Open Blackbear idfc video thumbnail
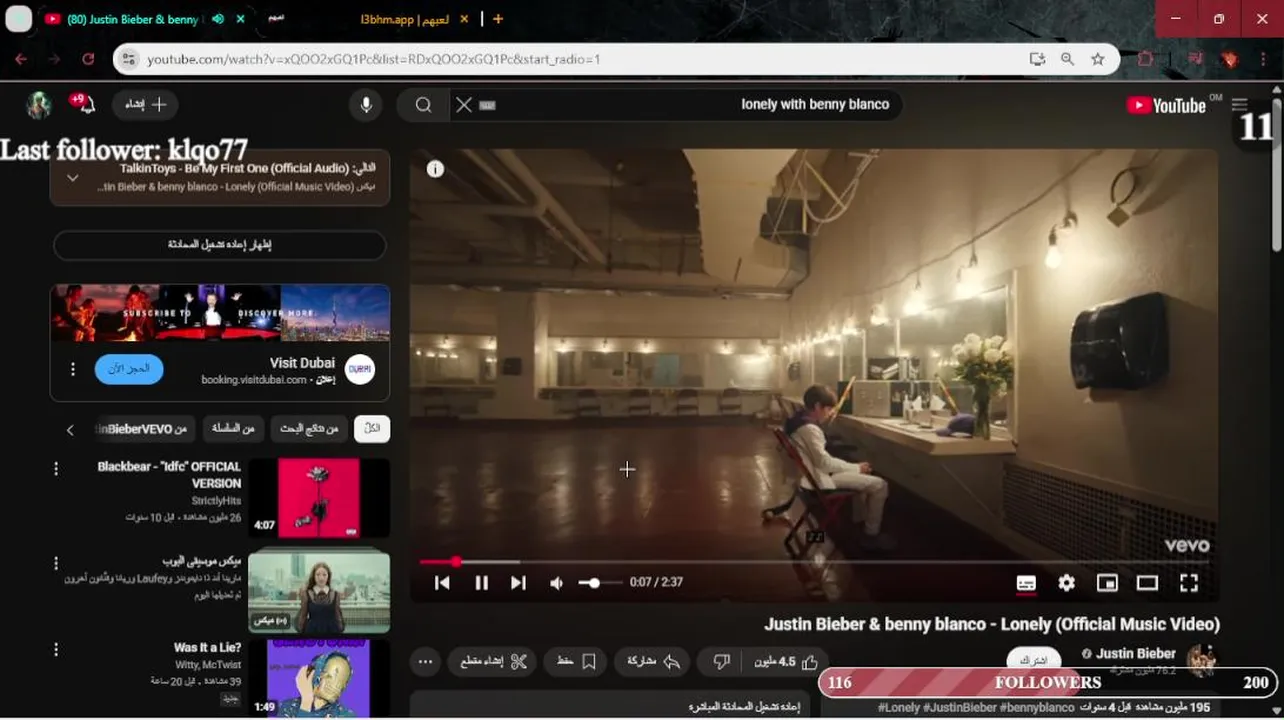1284x720 pixels. [x=319, y=498]
